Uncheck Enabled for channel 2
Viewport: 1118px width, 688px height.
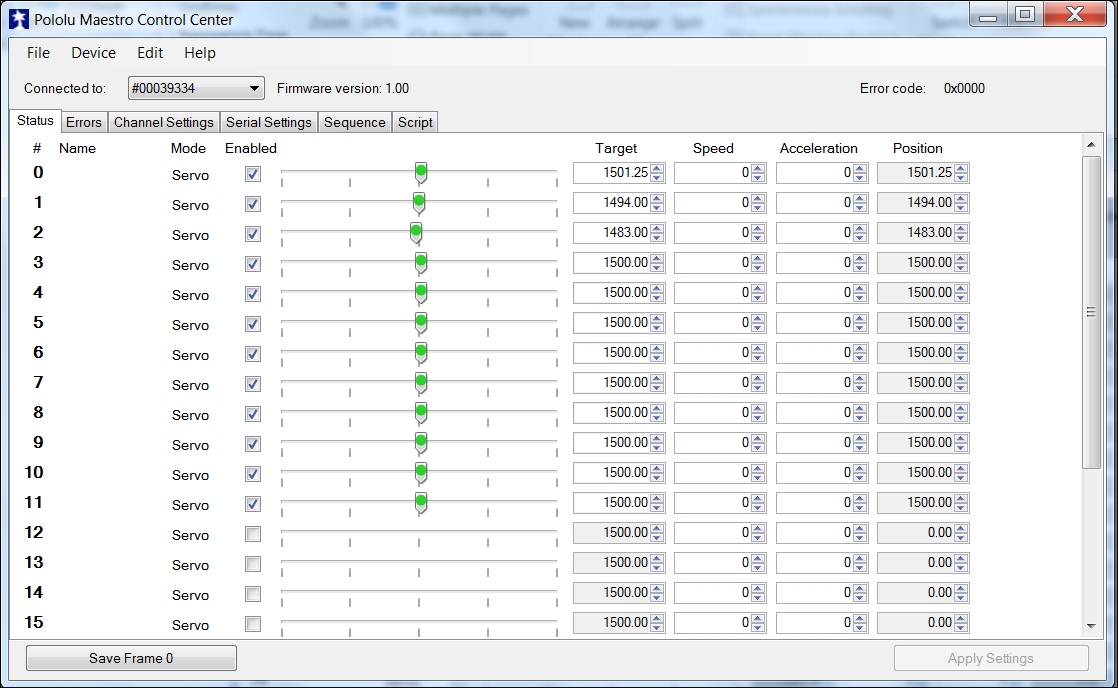[252, 234]
